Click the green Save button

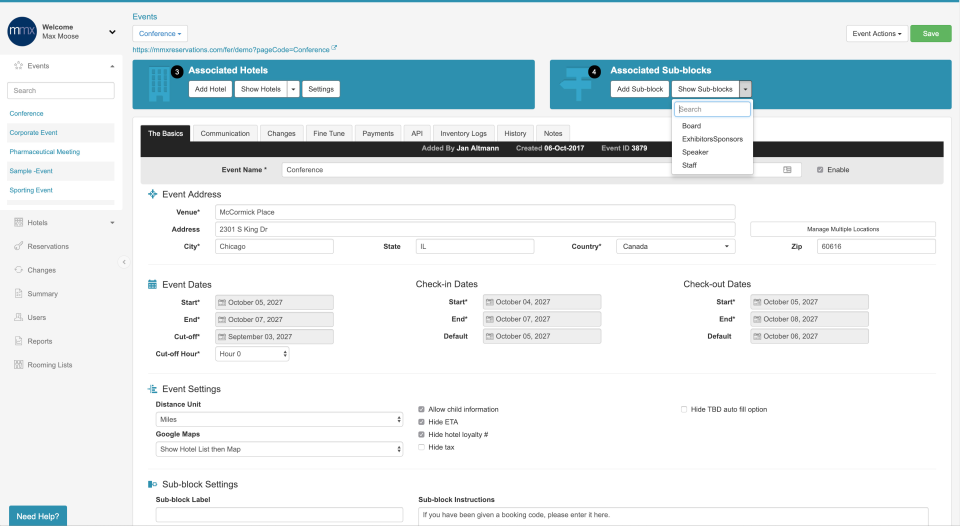tap(931, 34)
